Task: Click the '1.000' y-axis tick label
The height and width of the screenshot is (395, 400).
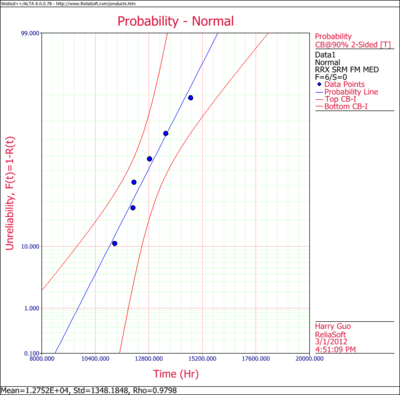Action: pos(32,308)
